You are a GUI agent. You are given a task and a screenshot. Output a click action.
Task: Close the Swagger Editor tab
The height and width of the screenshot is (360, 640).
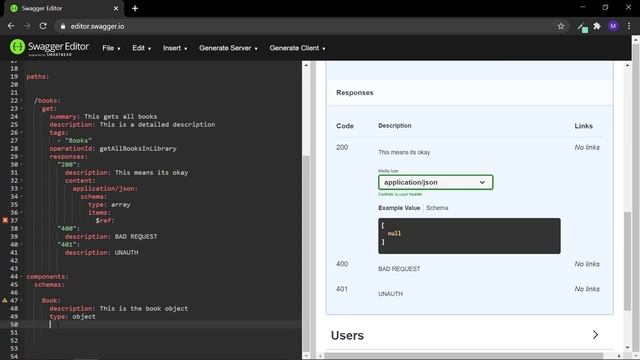click(116, 8)
